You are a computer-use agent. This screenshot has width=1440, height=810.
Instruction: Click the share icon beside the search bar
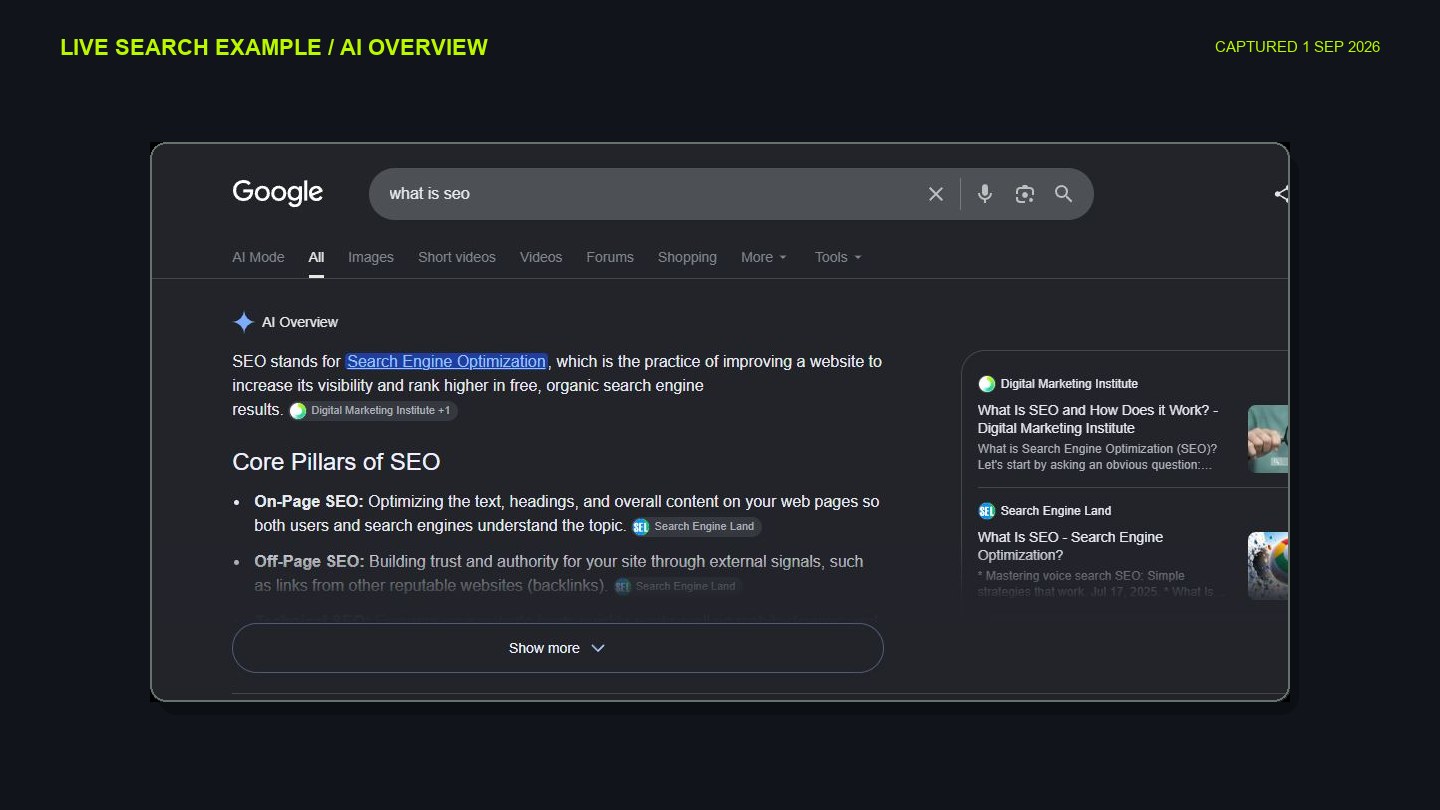point(1281,194)
